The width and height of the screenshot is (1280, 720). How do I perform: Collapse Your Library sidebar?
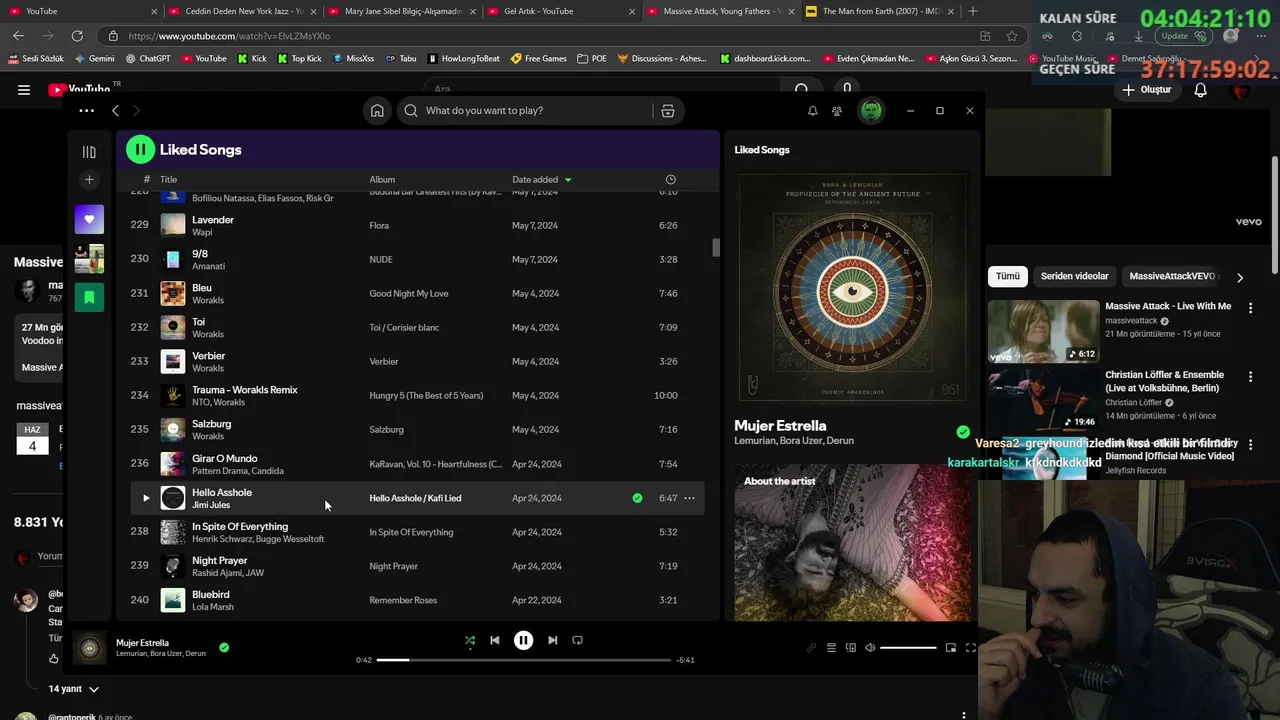coord(89,152)
